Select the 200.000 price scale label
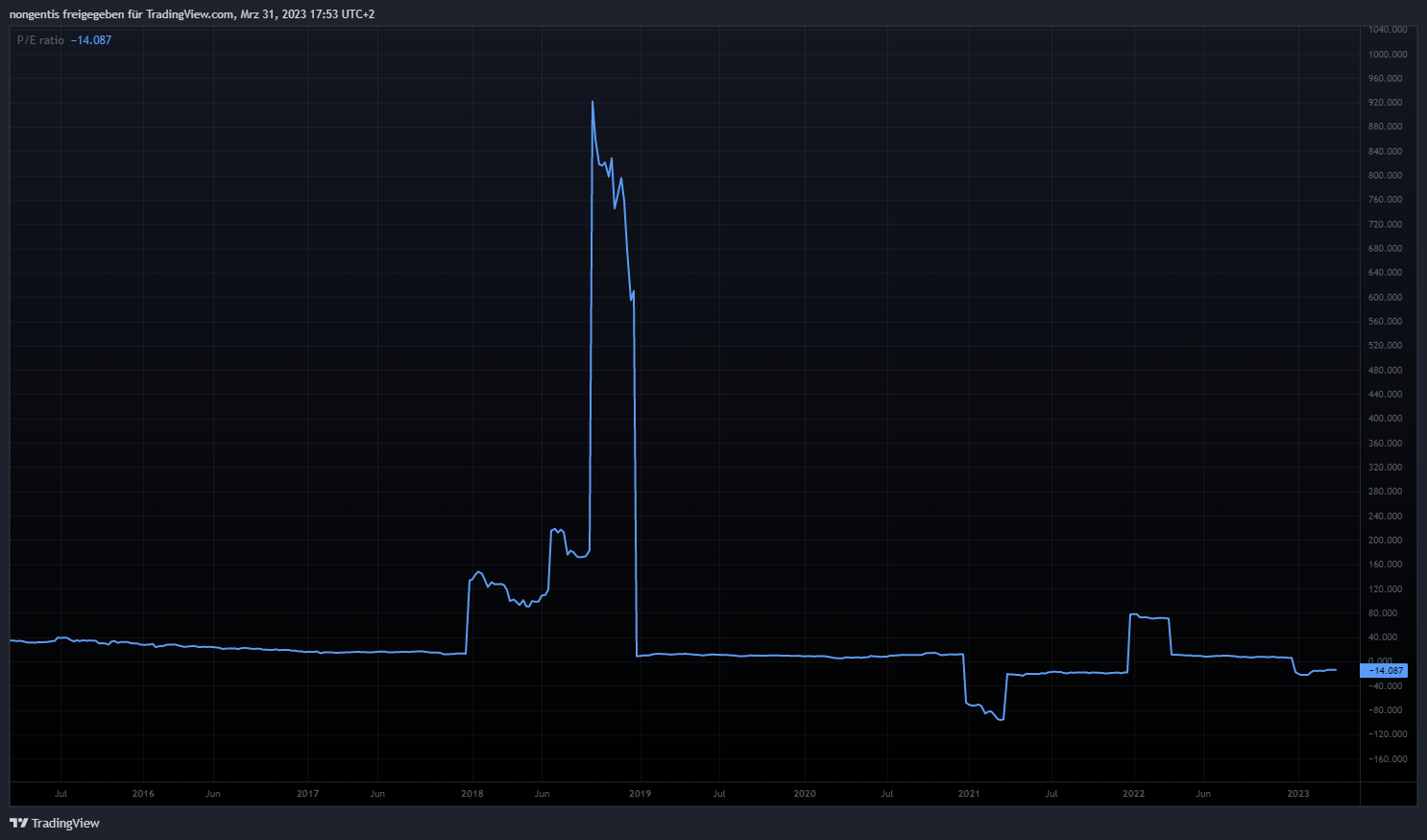This screenshot has width=1427, height=840. click(x=1386, y=540)
